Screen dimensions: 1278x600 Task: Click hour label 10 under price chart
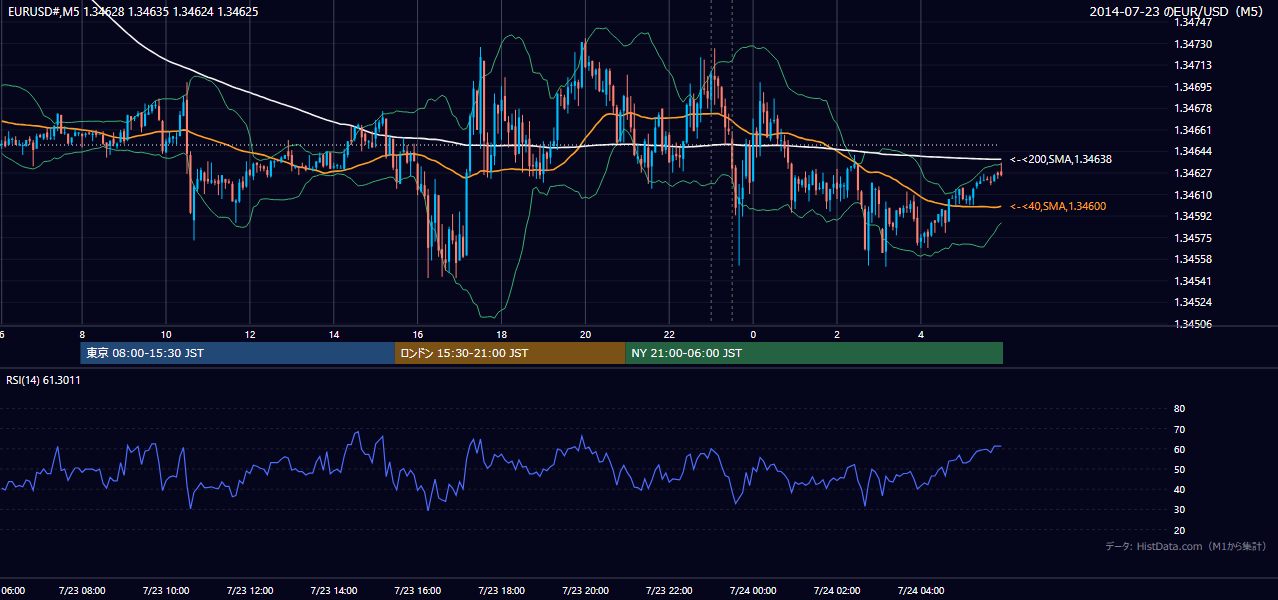click(x=166, y=334)
